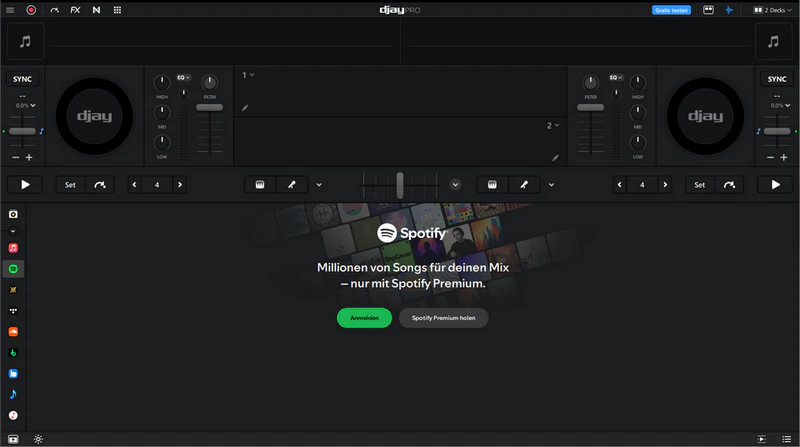Expand the track 1 chevron
Image resolution: width=800 pixels, height=447 pixels.
(251, 75)
